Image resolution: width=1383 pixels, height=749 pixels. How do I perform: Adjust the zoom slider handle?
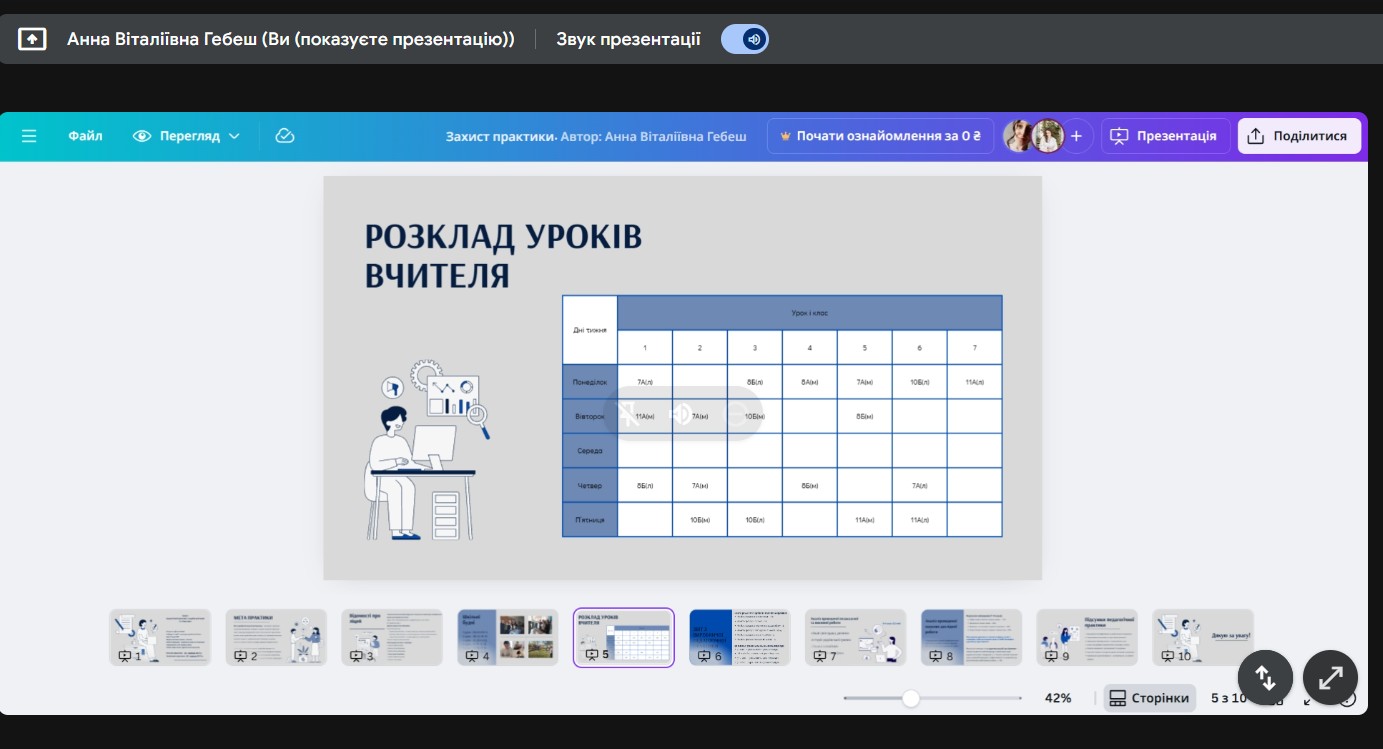(910, 698)
